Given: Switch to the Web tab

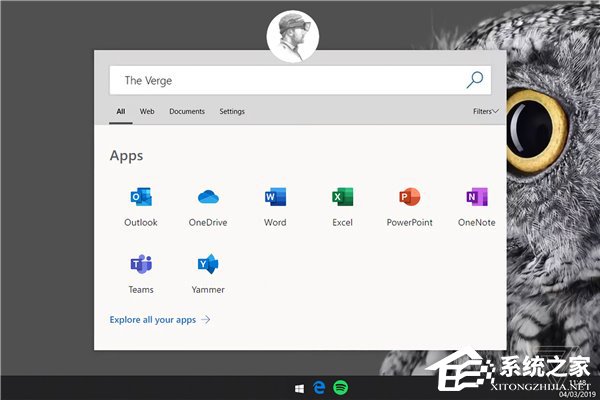Looking at the screenshot, I should click(x=147, y=111).
